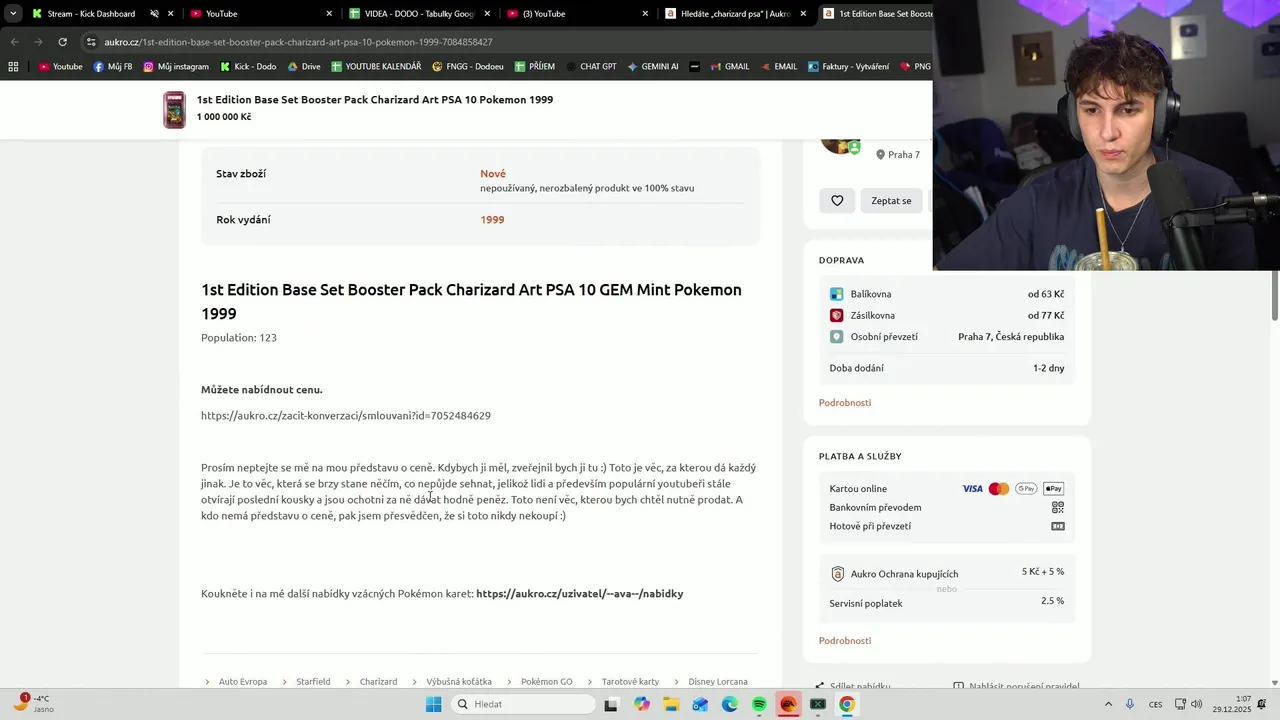Select the Starfield category breadcrumb
Viewport: 1280px width, 720px height.
[x=313, y=681]
